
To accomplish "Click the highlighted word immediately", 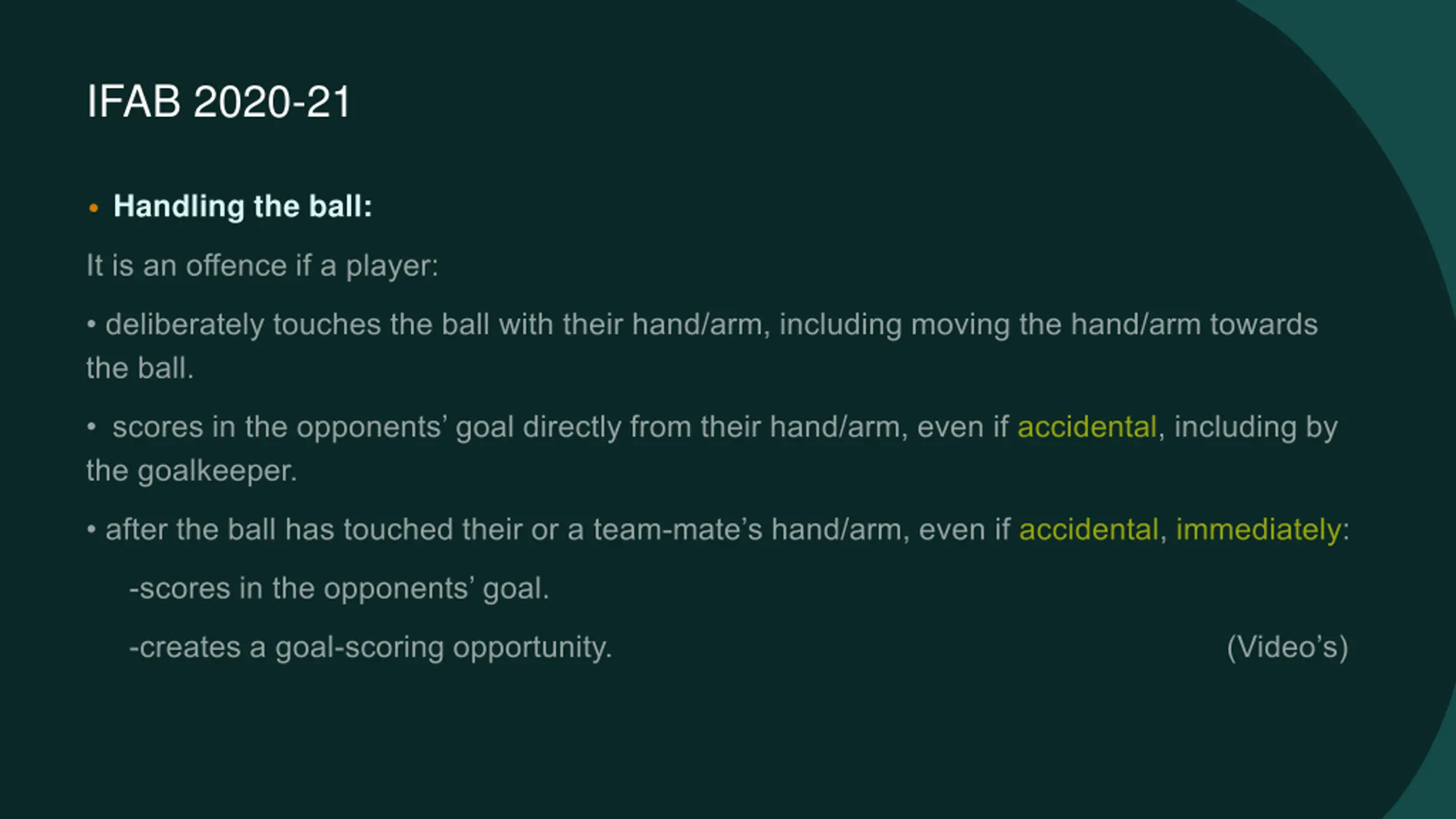I will [x=1259, y=530].
